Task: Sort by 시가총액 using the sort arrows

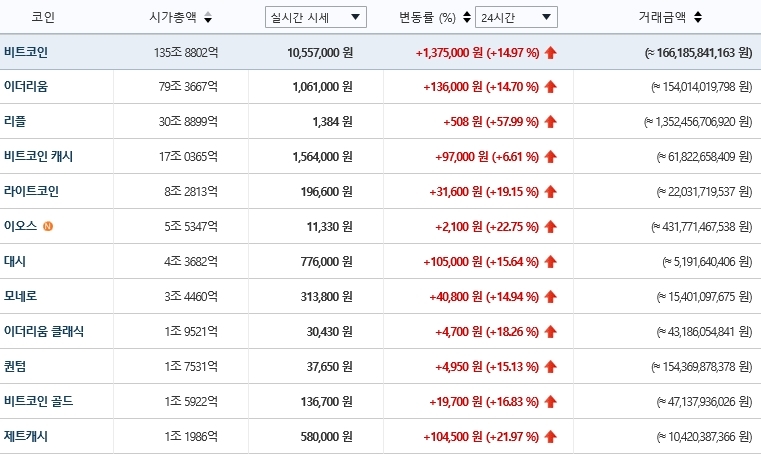Action: pyautogui.click(x=208, y=17)
